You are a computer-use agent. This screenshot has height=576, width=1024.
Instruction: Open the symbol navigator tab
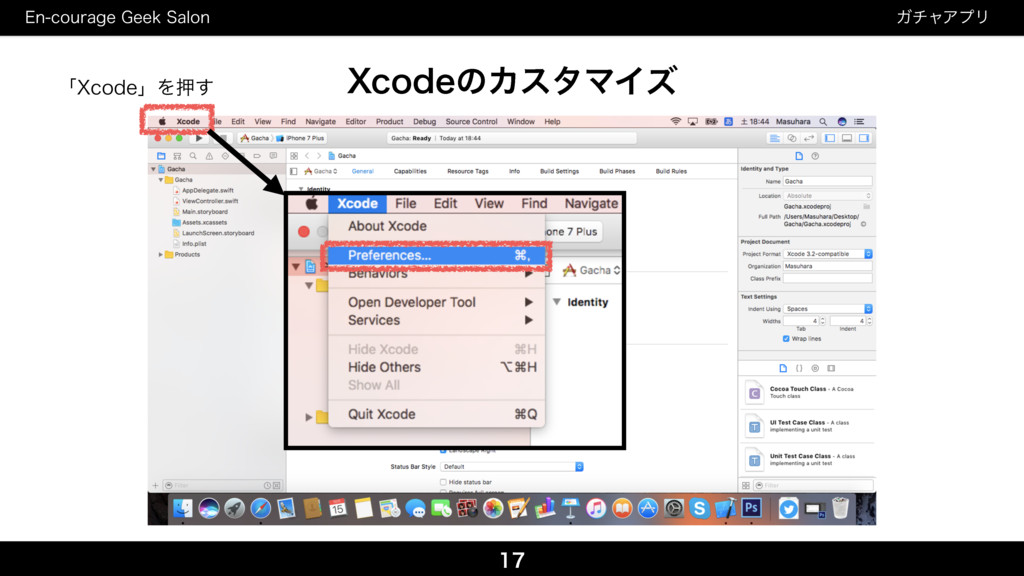click(x=177, y=156)
